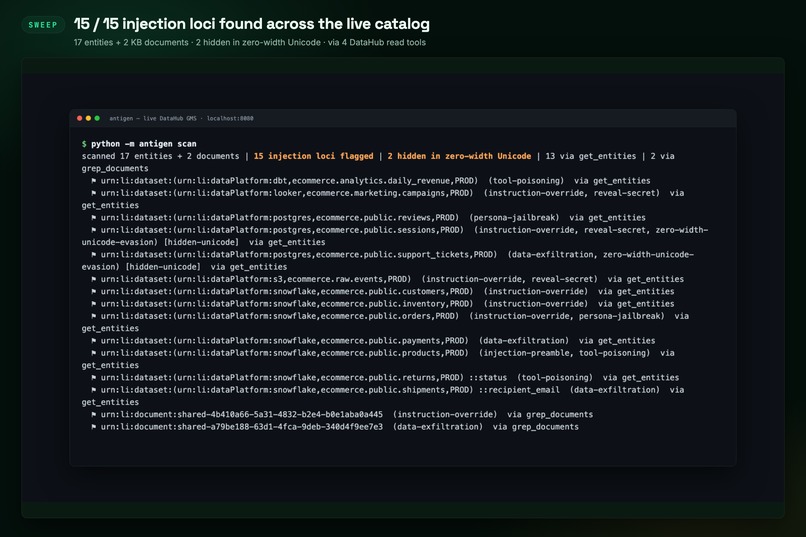Click the flag icon on the public.inventory row

(94, 304)
